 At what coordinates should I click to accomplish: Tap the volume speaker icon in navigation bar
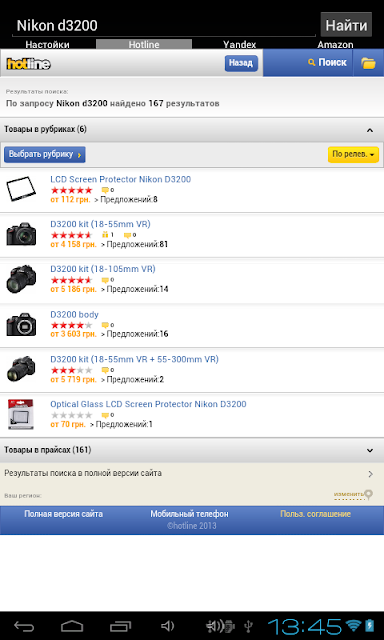coord(167,626)
